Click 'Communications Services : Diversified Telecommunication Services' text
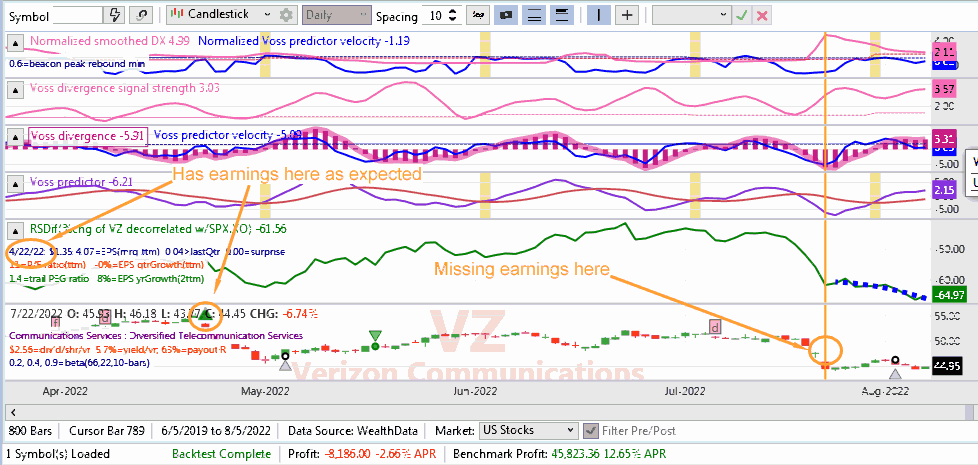The width and height of the screenshot is (978, 465). [x=156, y=335]
